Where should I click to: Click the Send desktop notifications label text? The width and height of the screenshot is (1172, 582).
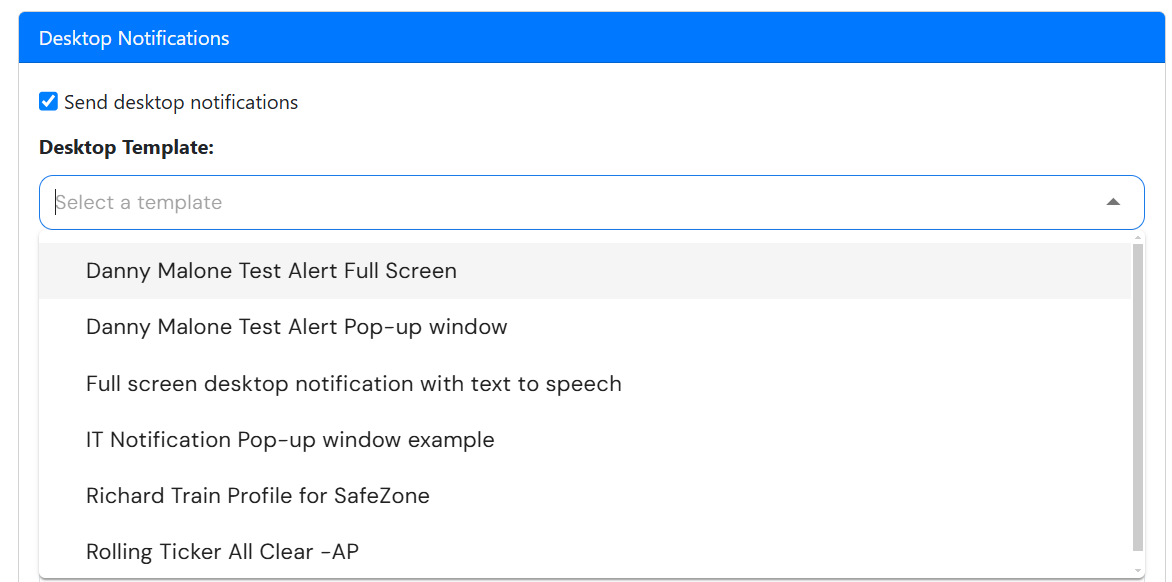(181, 102)
